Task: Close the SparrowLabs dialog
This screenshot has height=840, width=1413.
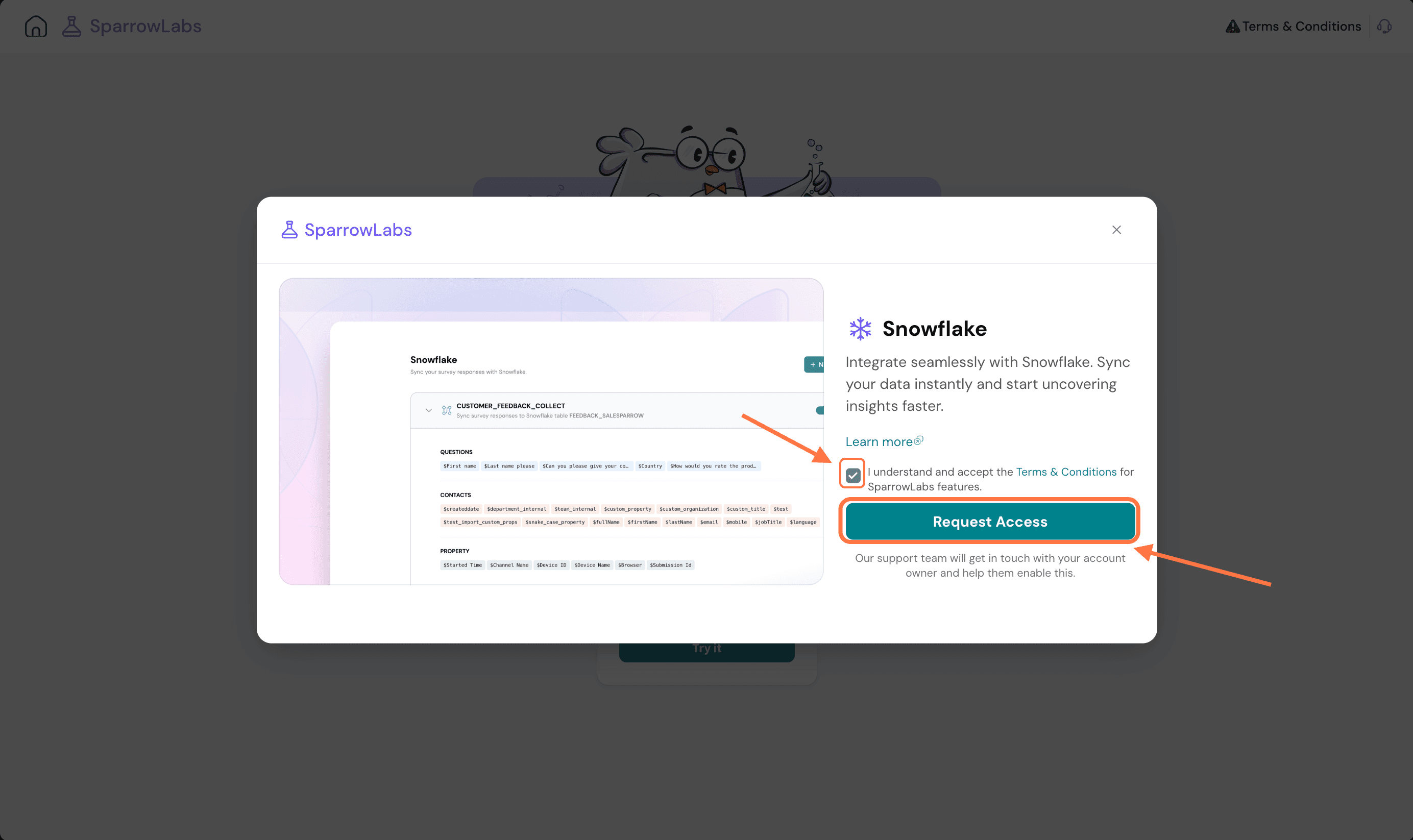Action: pyautogui.click(x=1116, y=230)
